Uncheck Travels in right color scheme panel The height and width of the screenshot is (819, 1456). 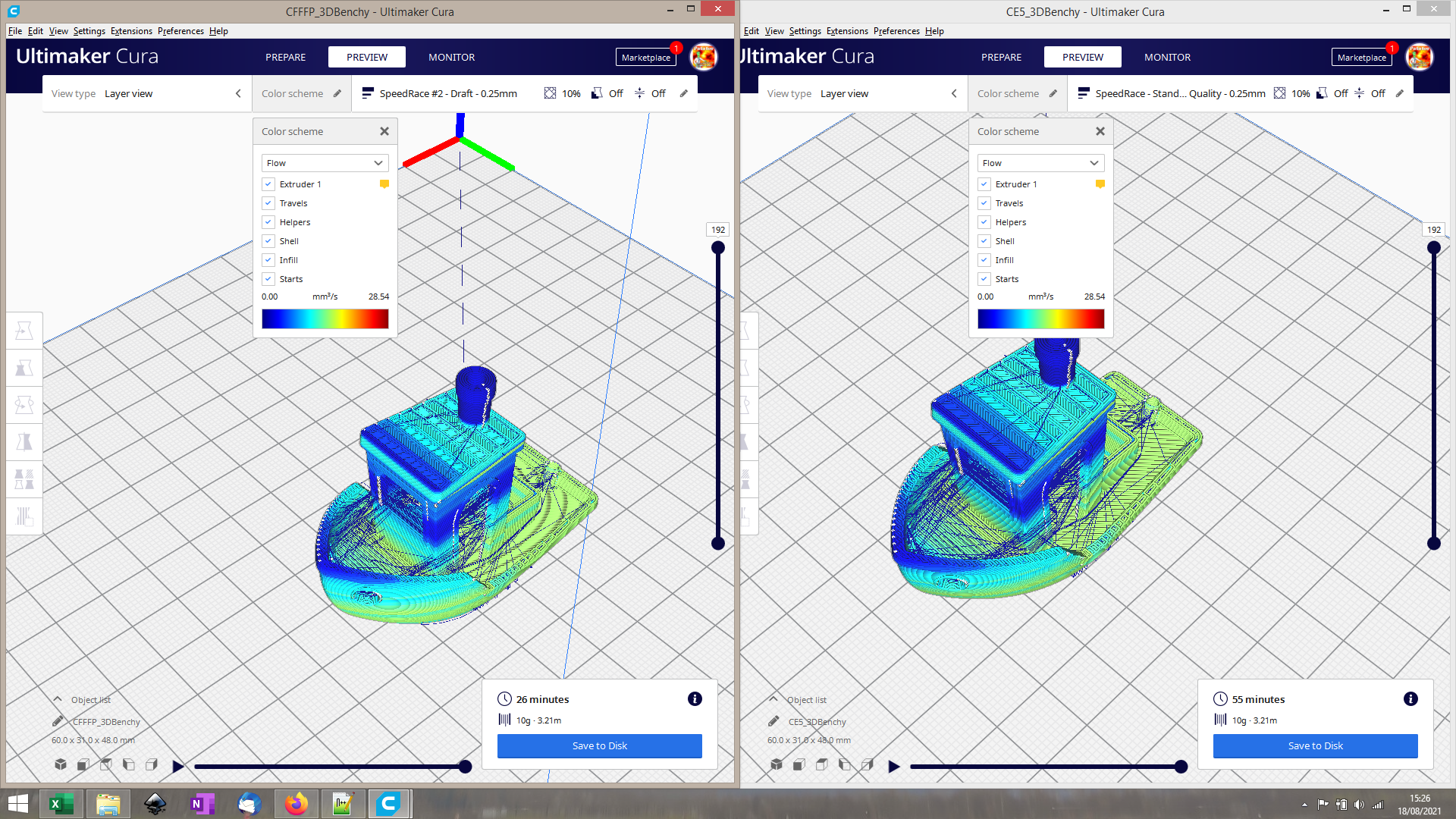(984, 203)
